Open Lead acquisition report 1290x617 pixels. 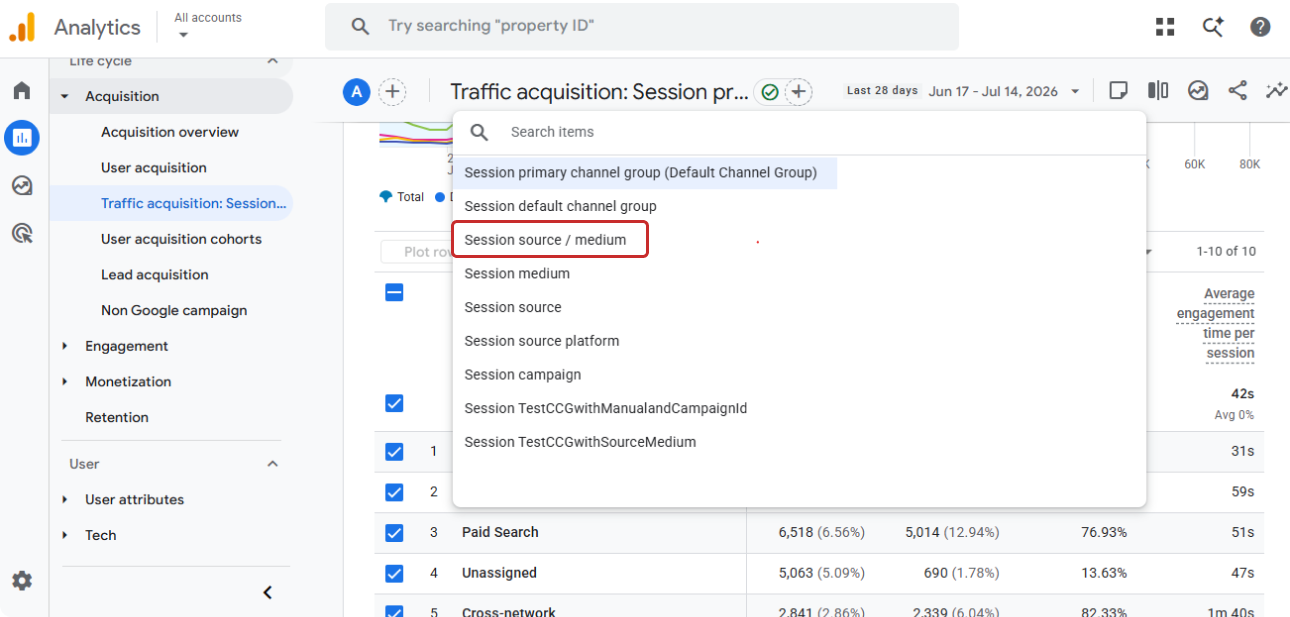pyautogui.click(x=155, y=275)
